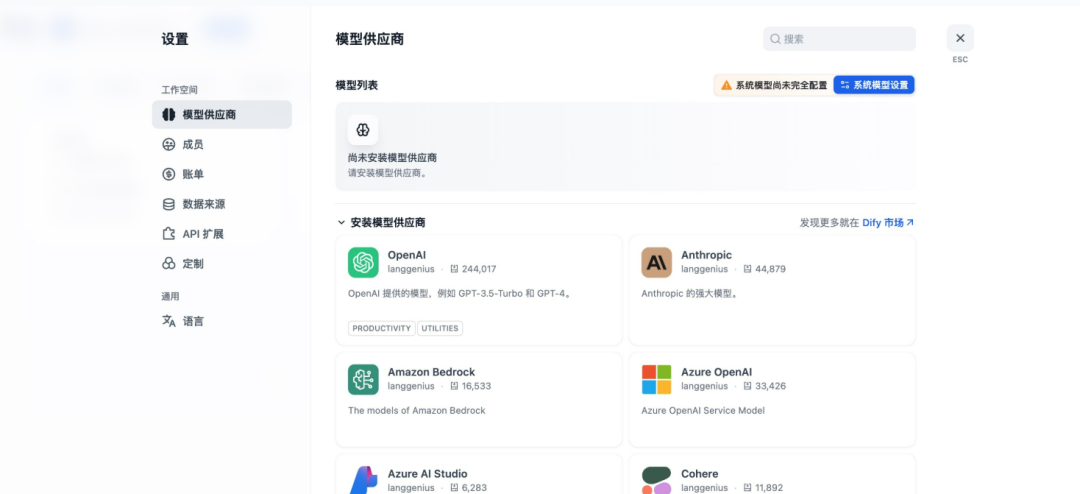Click the 系统模型尚未完全配置 warning text
The image size is (1080, 494).
[781, 85]
